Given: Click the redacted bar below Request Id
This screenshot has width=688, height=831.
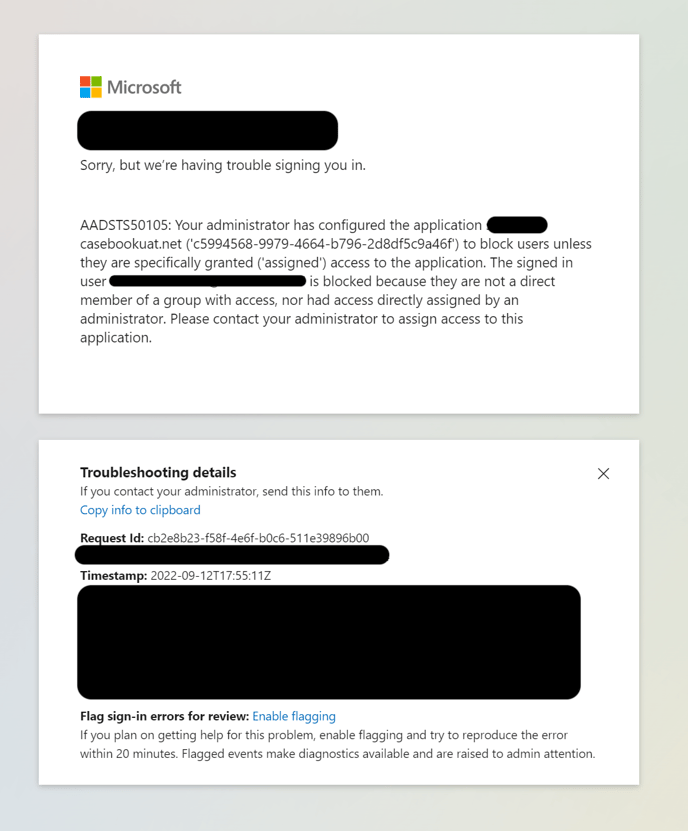Looking at the screenshot, I should pyautogui.click(x=232, y=555).
